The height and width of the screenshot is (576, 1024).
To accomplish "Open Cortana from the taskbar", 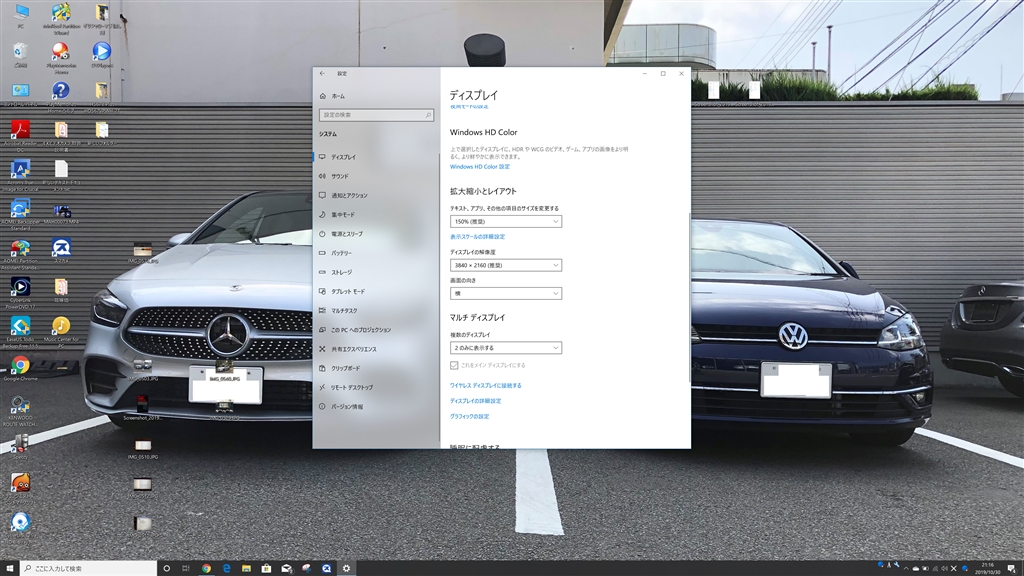I will click(x=167, y=569).
